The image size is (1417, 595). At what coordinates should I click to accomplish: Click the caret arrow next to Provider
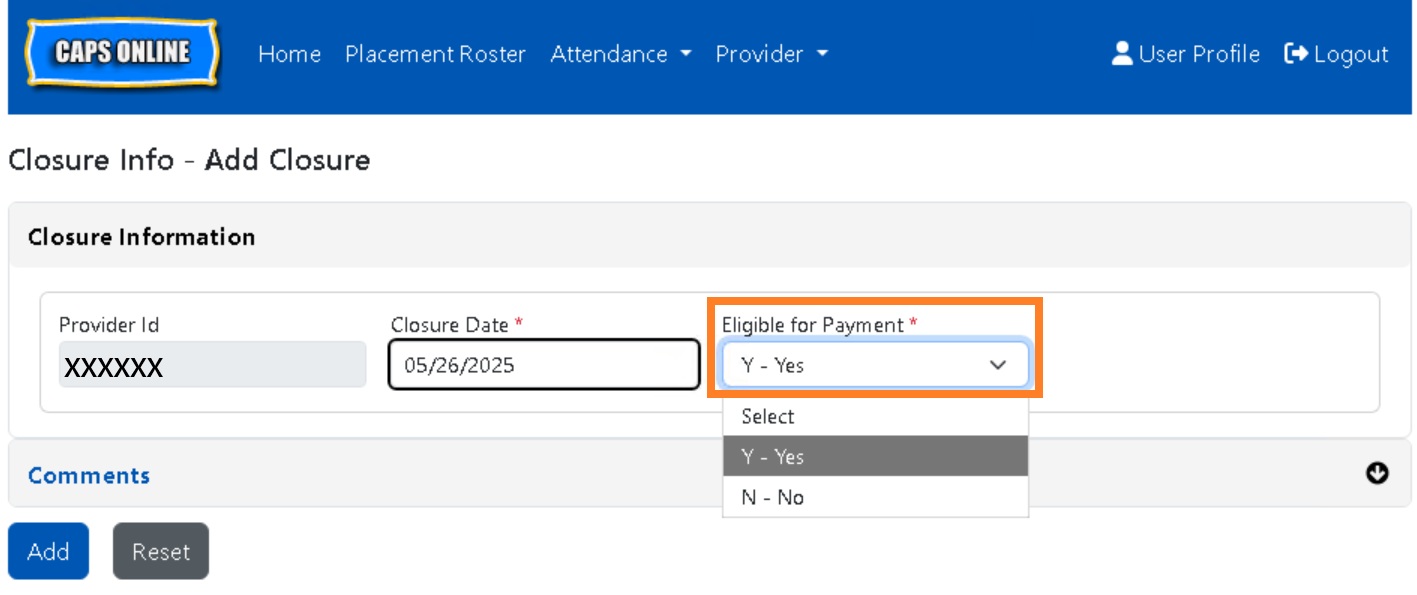(822, 54)
